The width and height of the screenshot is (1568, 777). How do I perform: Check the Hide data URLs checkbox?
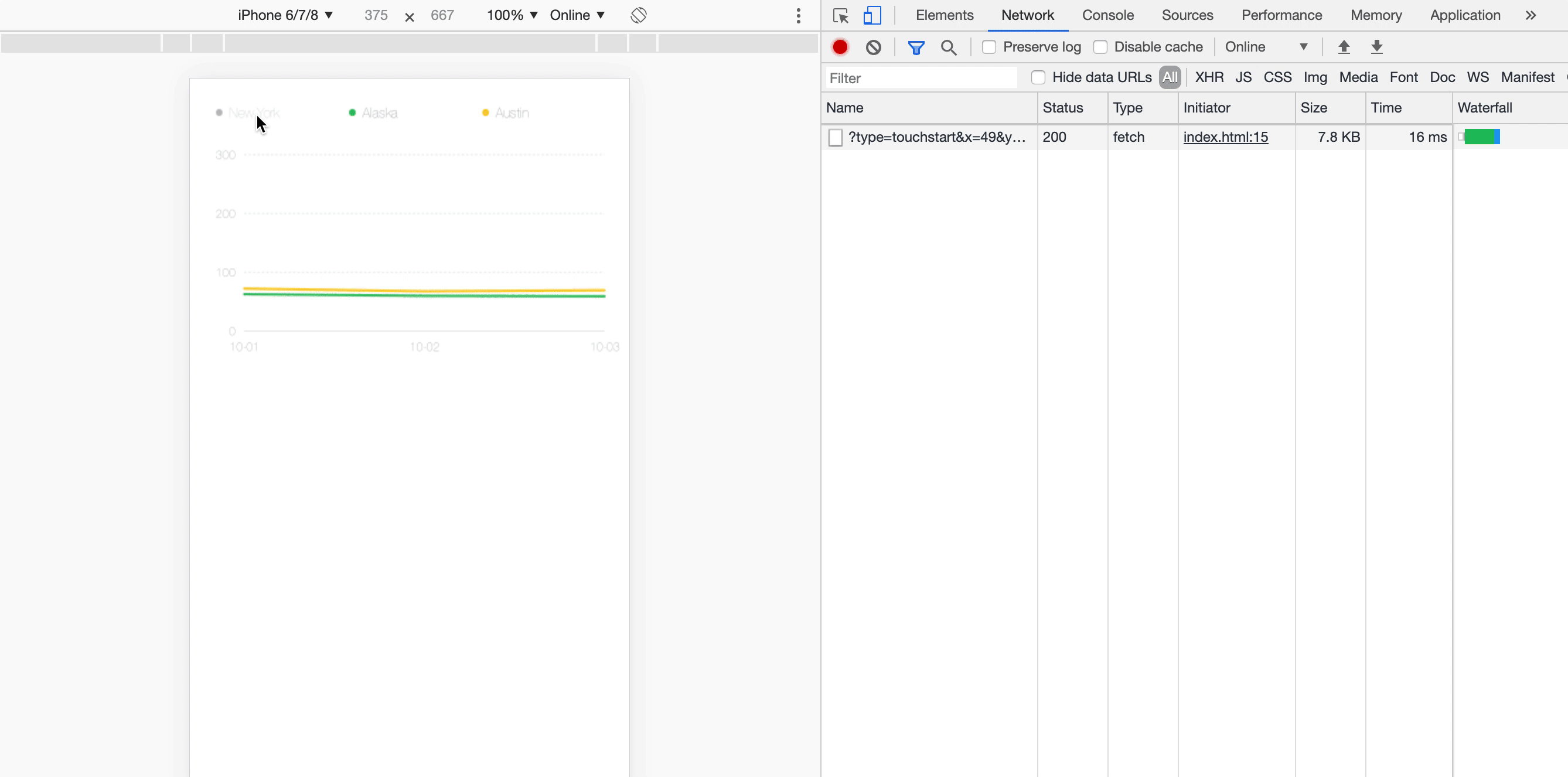[x=1038, y=77]
